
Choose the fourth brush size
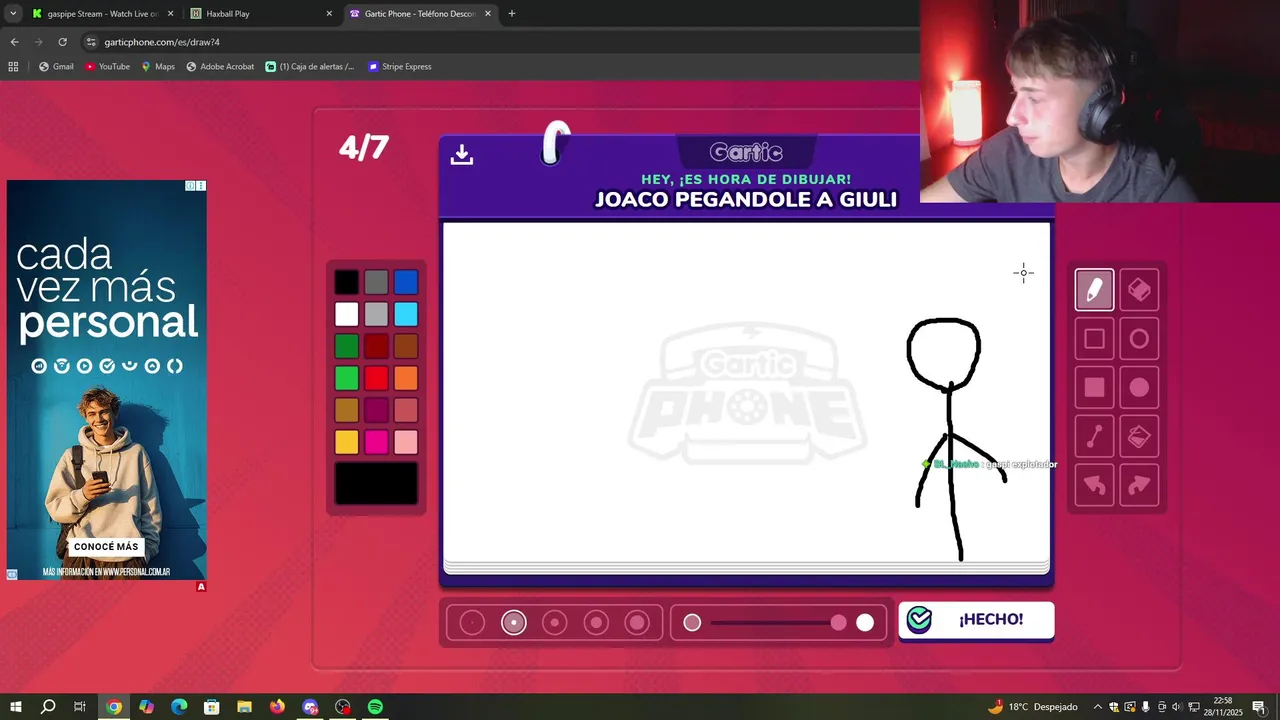tap(596, 623)
